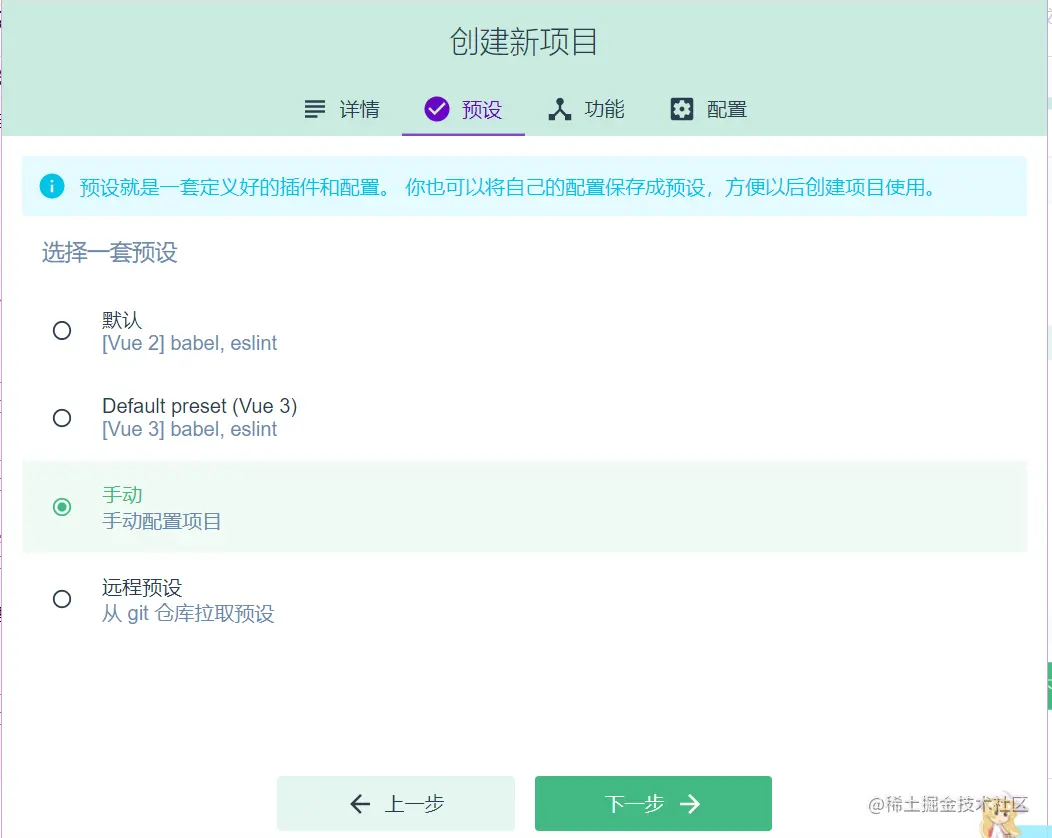Select the 远程预设 radio button
This screenshot has height=838, width=1052.
(62, 598)
